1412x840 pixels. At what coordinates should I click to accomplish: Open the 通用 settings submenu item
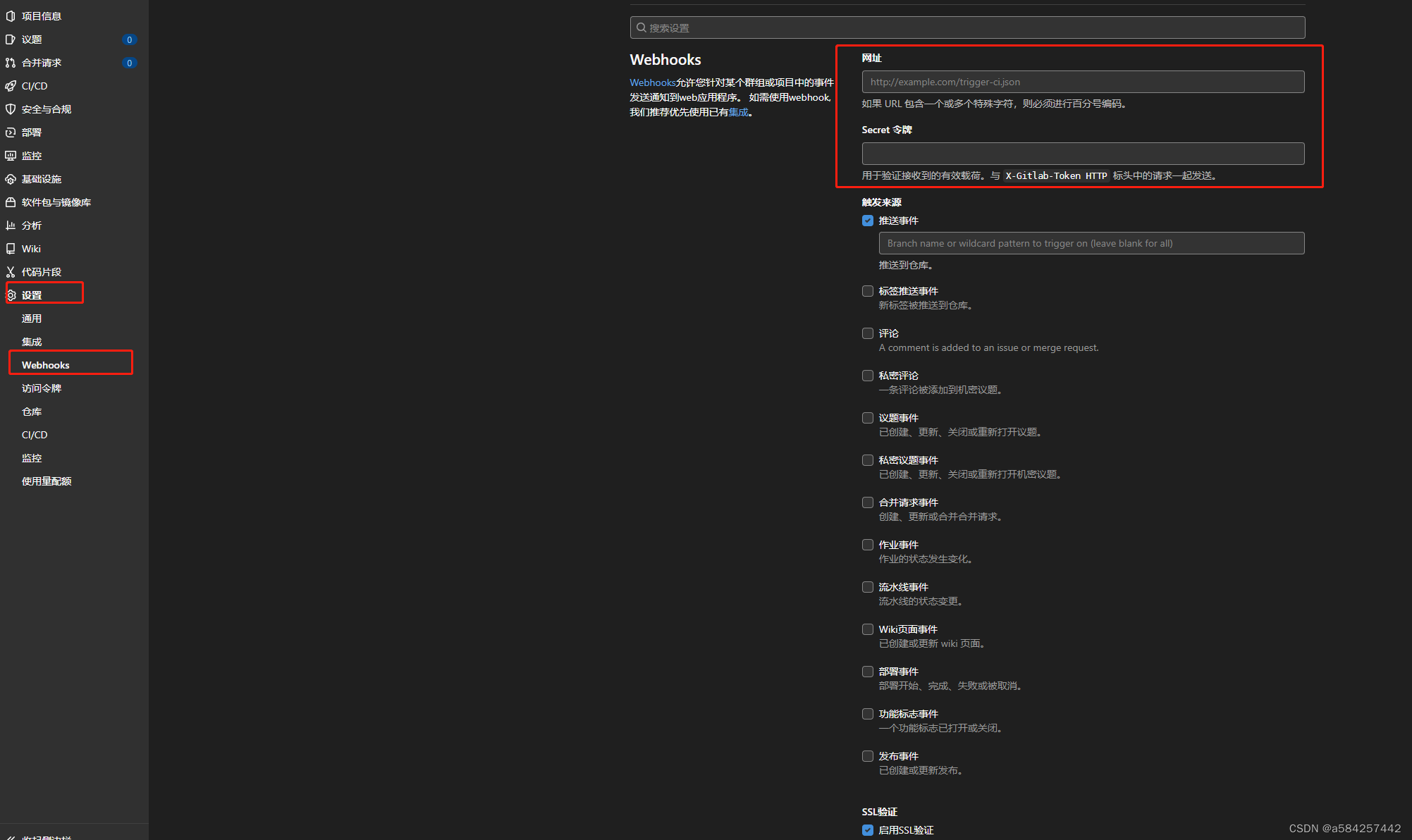tap(32, 319)
